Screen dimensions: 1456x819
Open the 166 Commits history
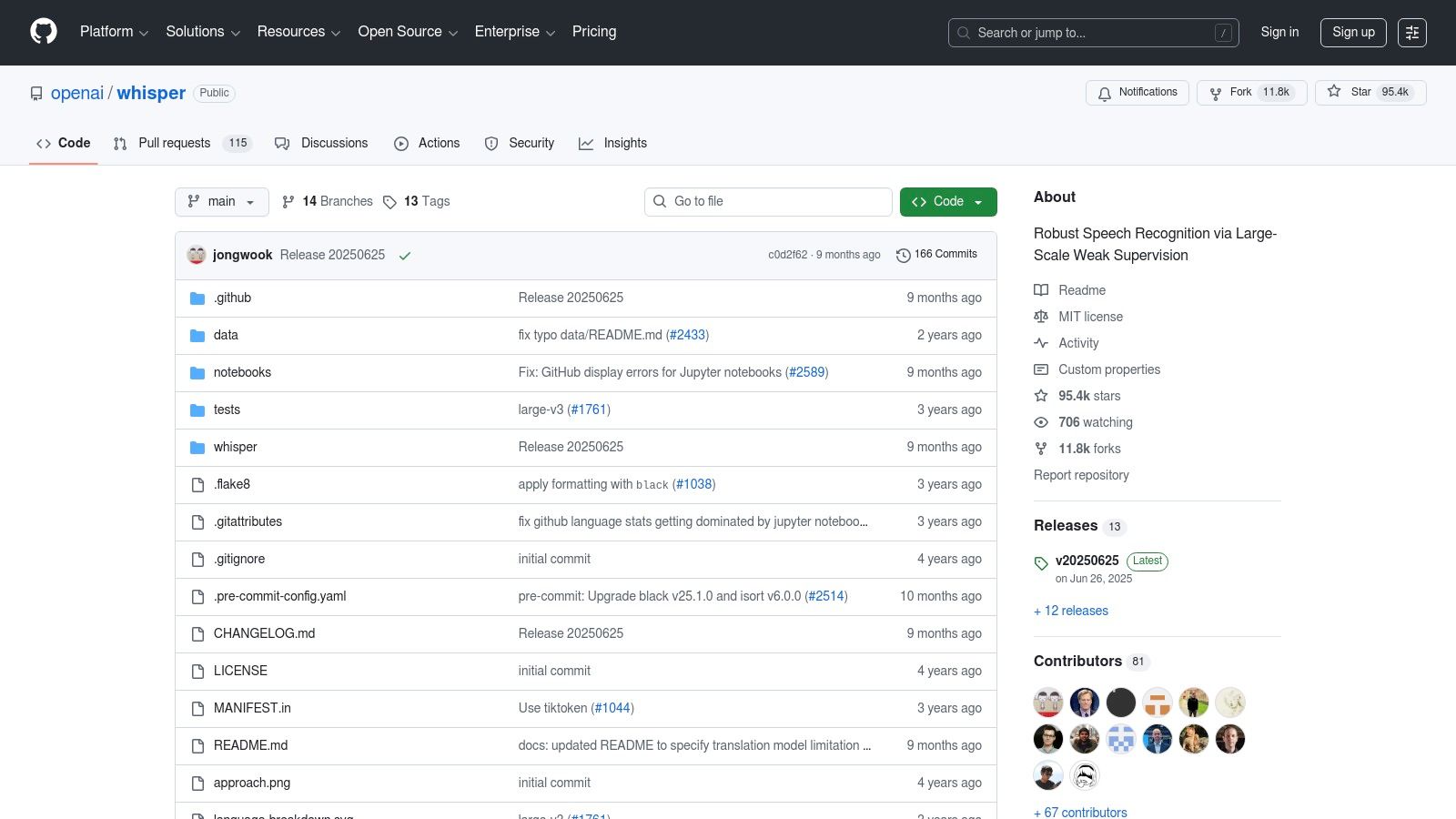pos(936,255)
